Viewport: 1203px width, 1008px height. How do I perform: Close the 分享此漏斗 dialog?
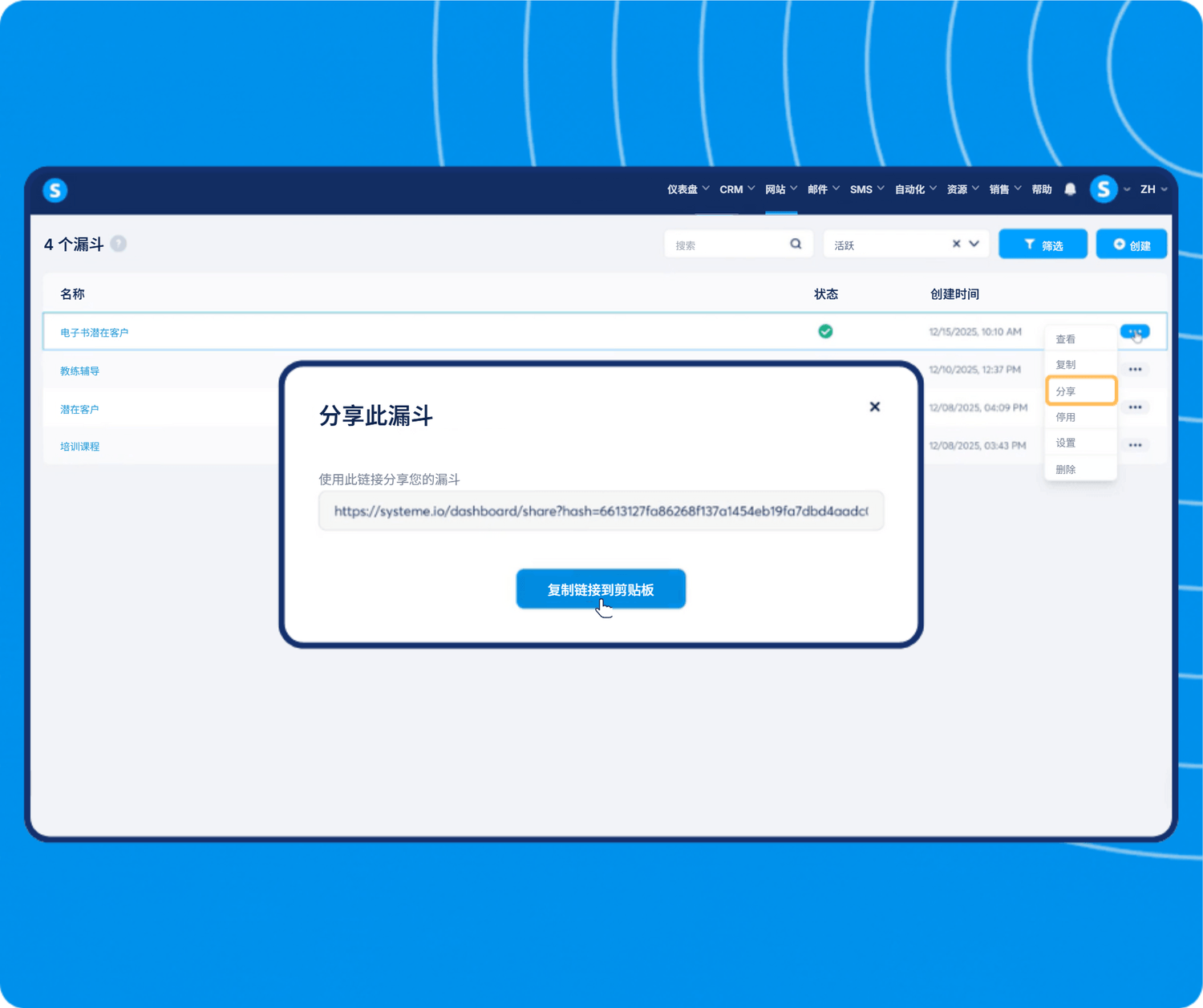874,407
